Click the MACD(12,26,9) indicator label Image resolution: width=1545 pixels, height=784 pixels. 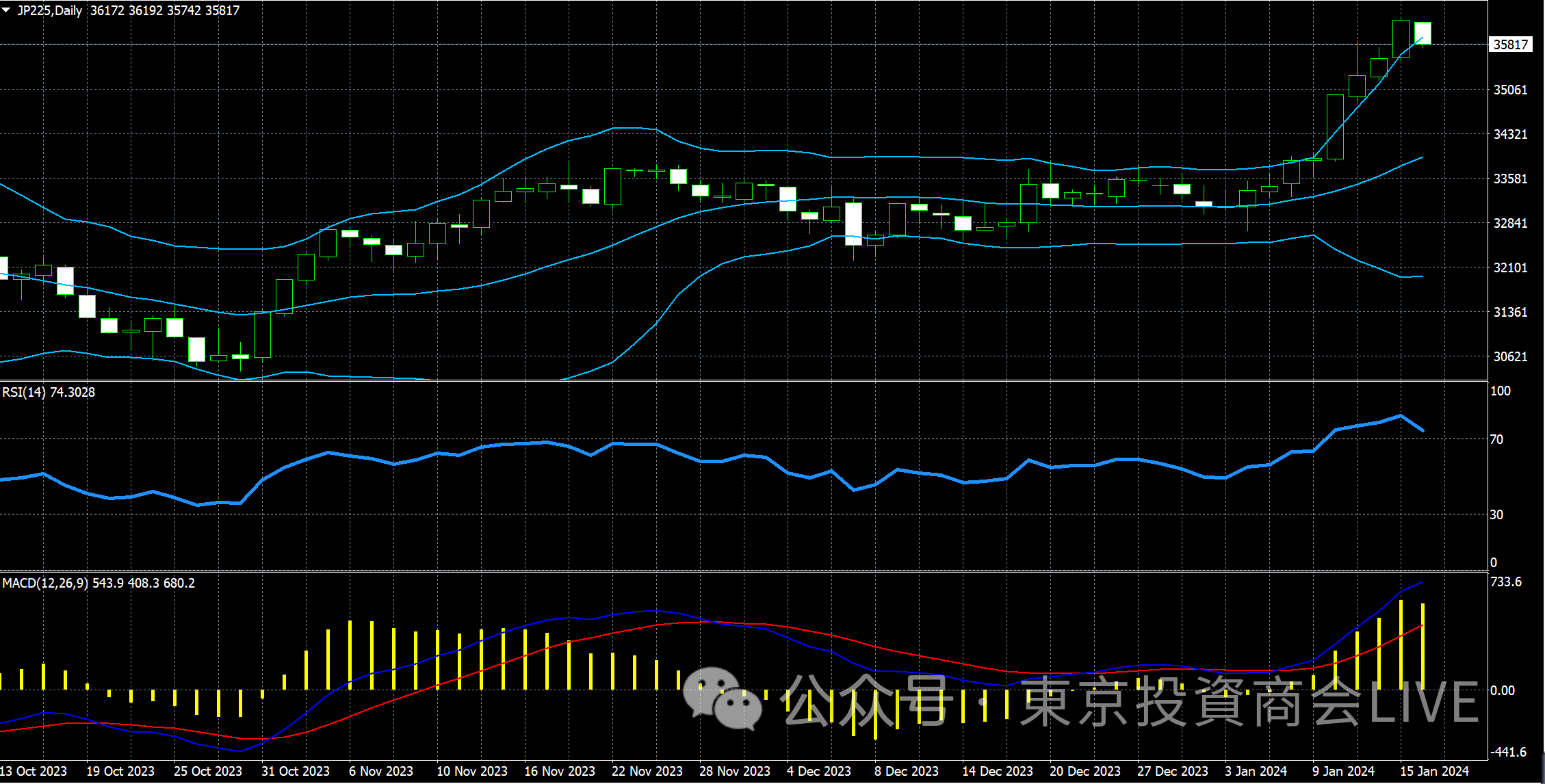(45, 583)
